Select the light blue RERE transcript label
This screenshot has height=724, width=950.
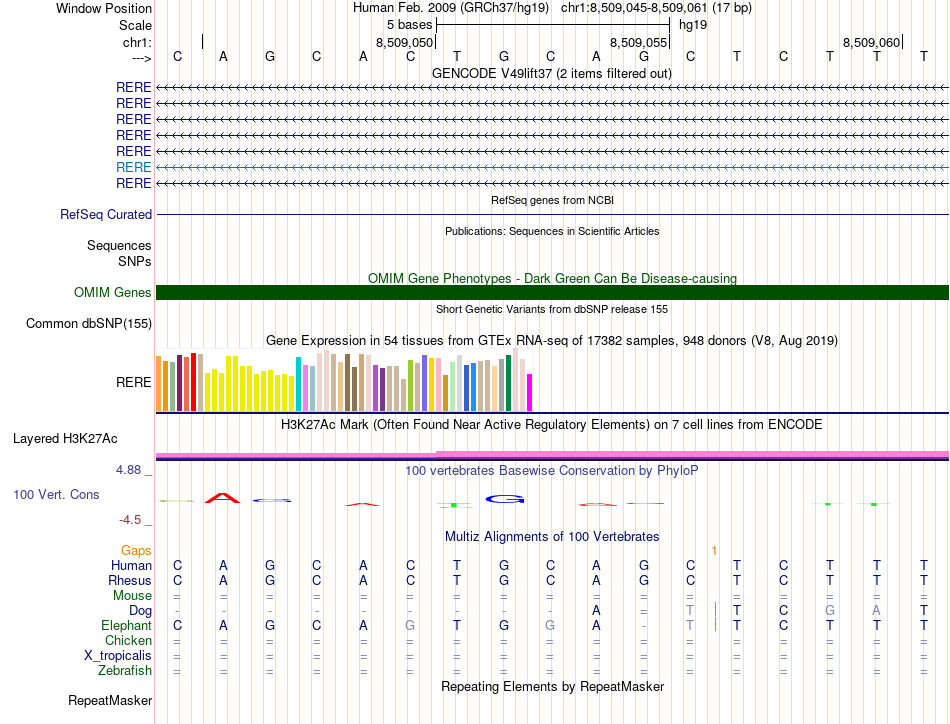133,167
